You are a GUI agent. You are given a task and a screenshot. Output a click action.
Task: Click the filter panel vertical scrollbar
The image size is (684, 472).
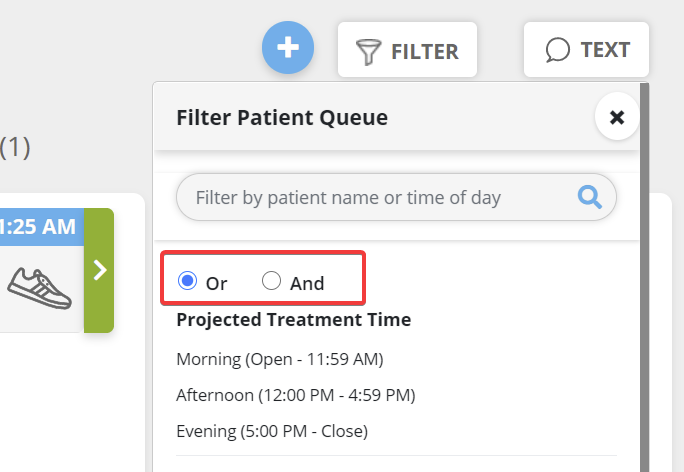coord(644,277)
